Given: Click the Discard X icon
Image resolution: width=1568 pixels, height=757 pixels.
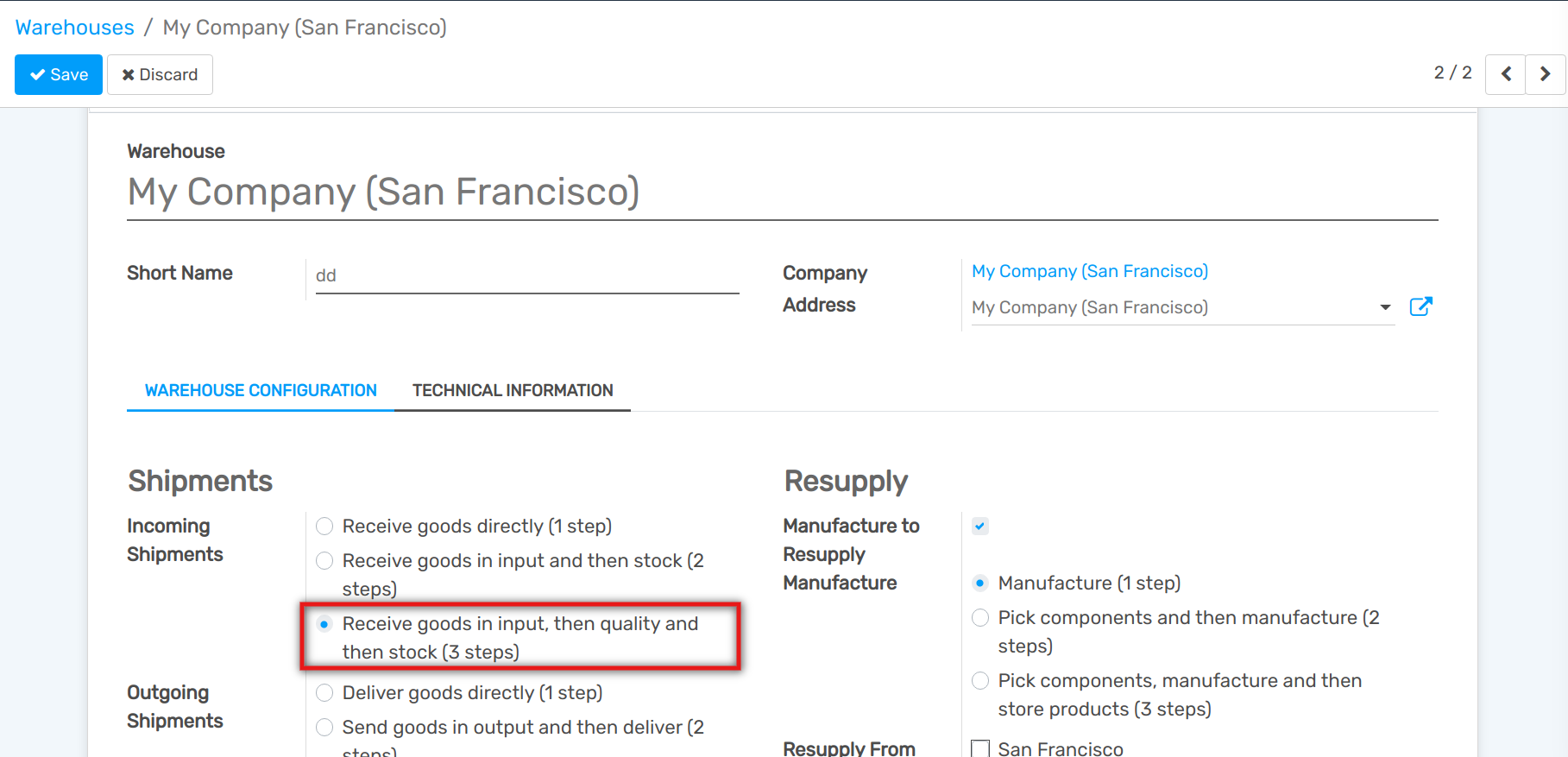Looking at the screenshot, I should (129, 74).
